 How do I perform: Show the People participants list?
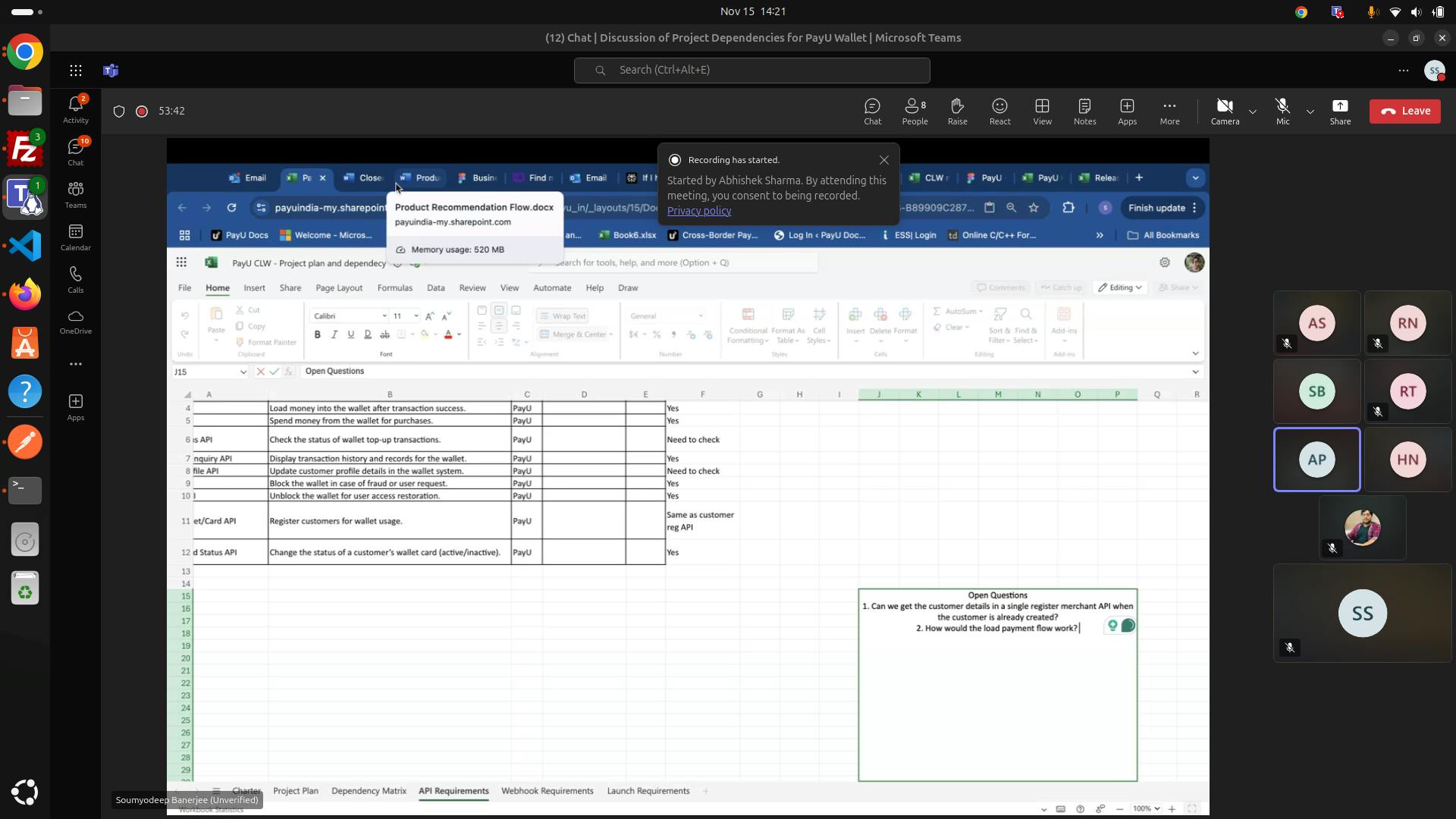[x=915, y=111]
